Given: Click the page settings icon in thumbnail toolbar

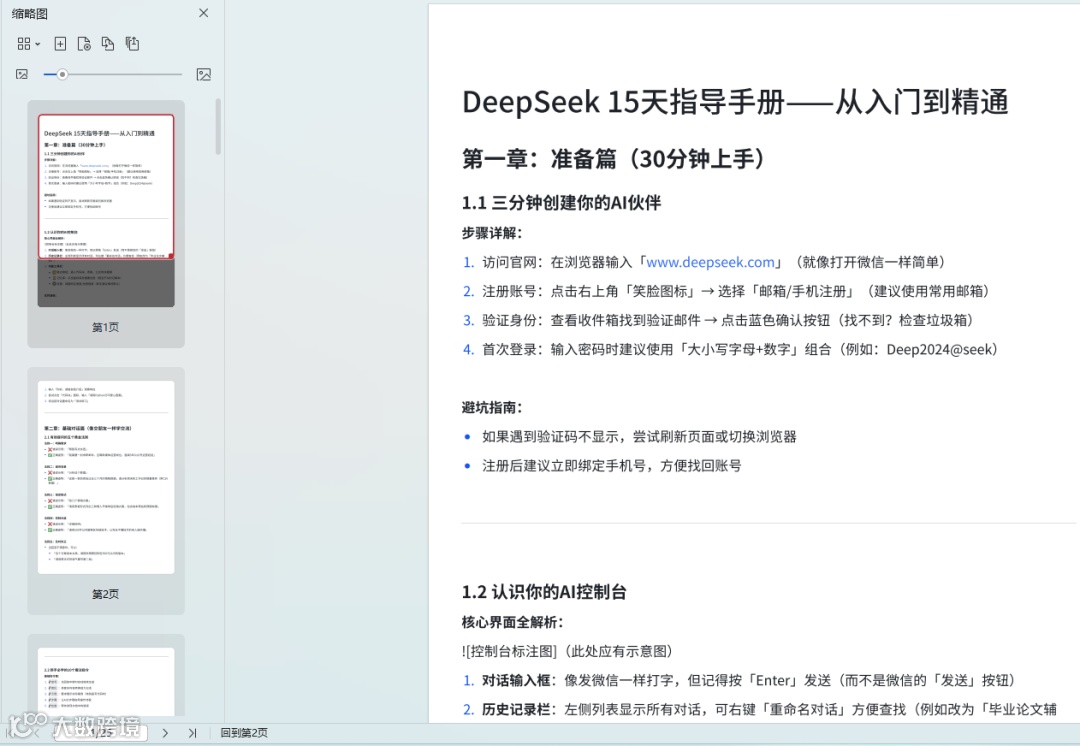Looking at the screenshot, I should coord(84,44).
